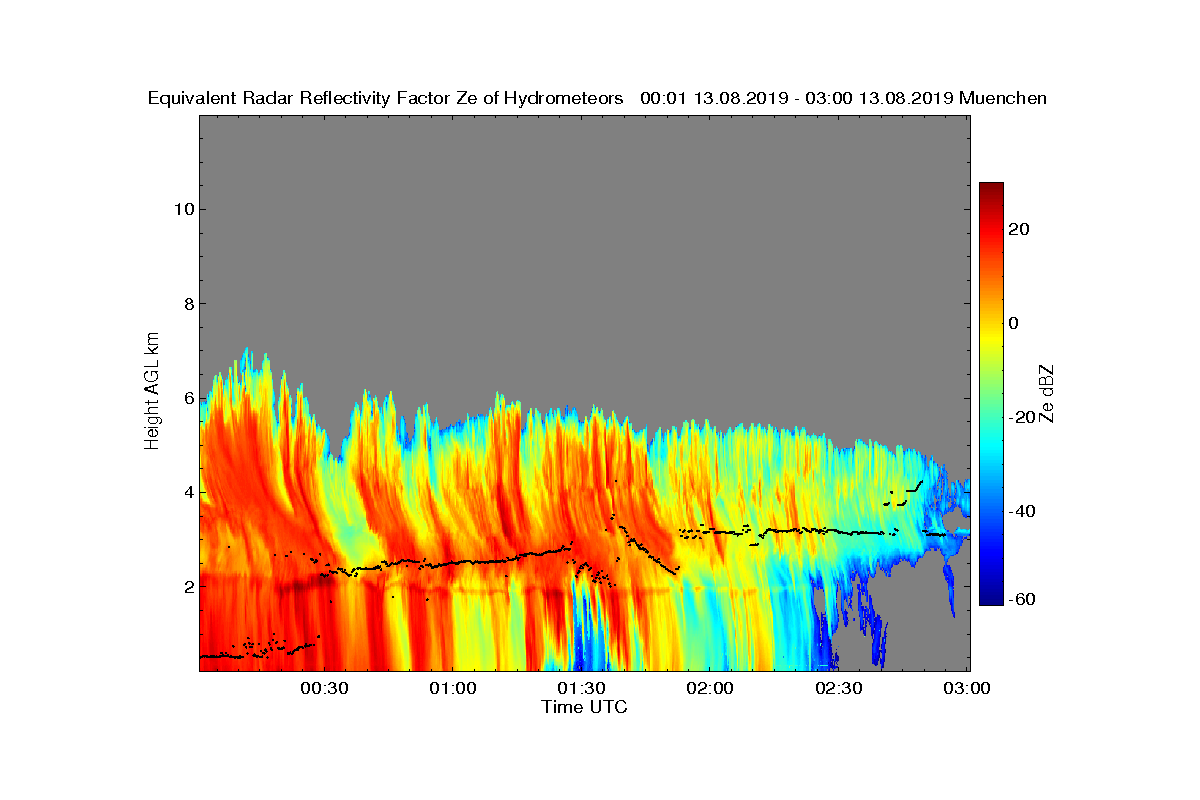Click the '02:00' time tick label

pyautogui.click(x=710, y=689)
